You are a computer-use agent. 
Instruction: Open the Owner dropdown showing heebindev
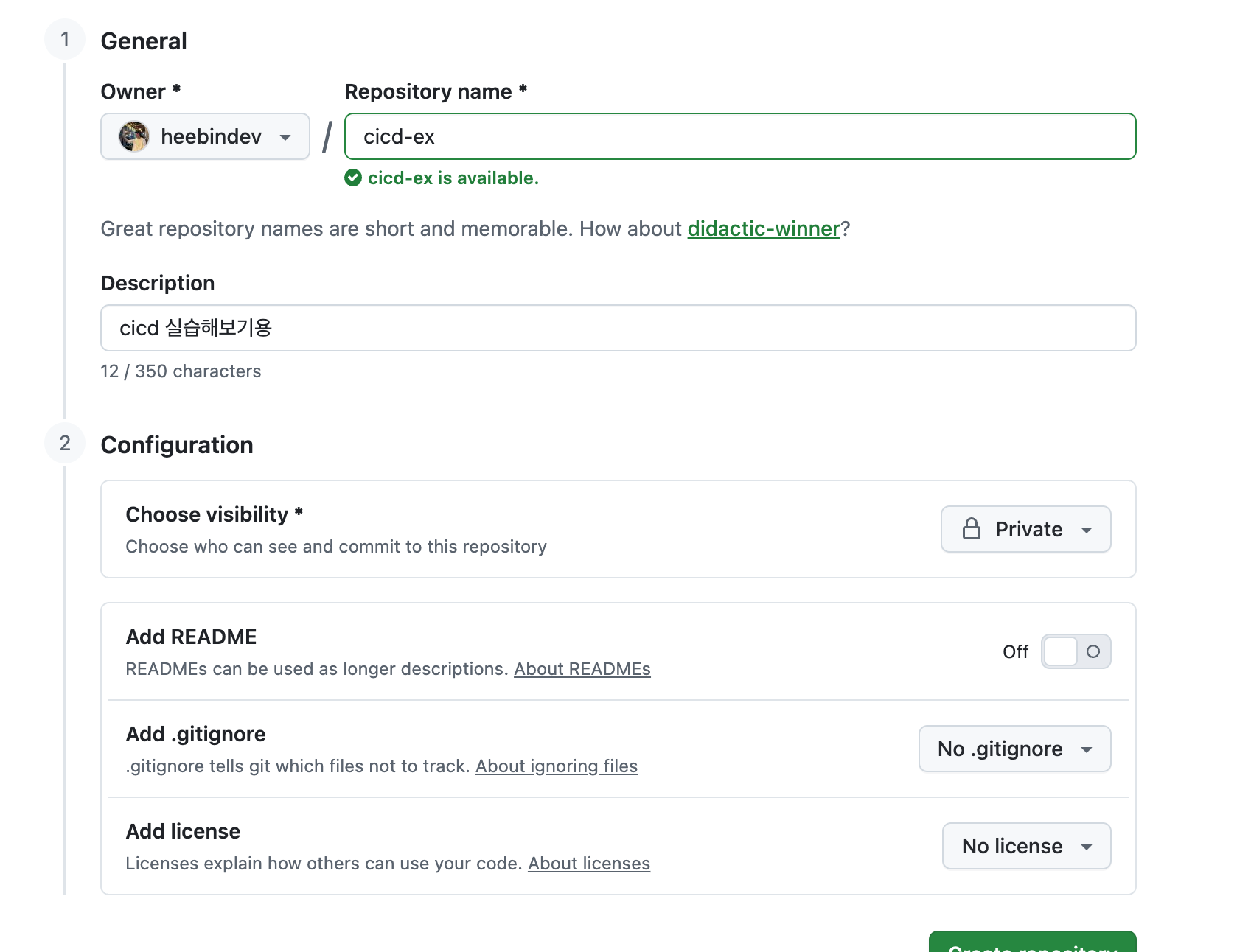click(205, 136)
